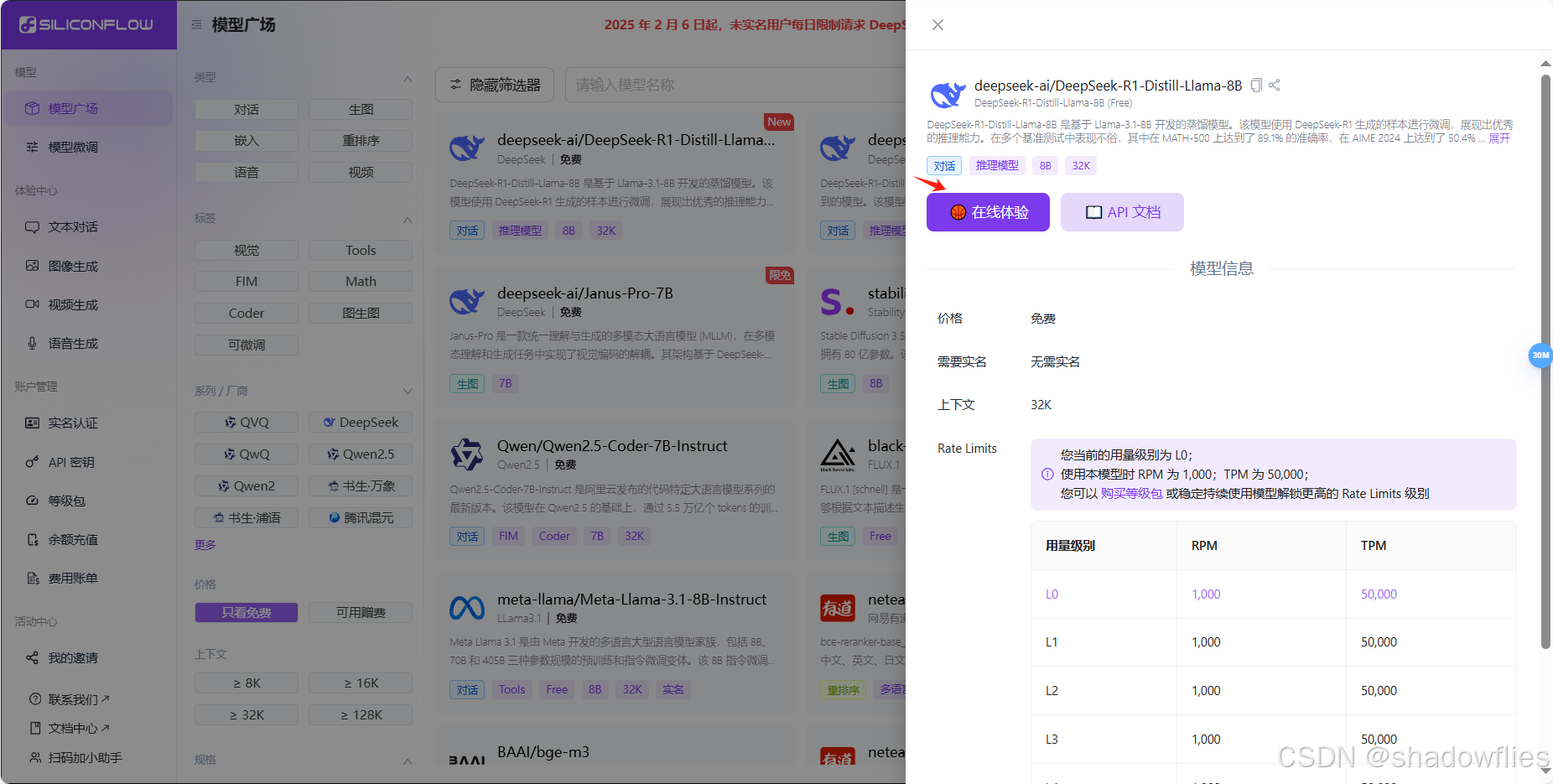The height and width of the screenshot is (784, 1553).
Task: Click the detail panel vertical scrollbar
Action: [1545, 361]
